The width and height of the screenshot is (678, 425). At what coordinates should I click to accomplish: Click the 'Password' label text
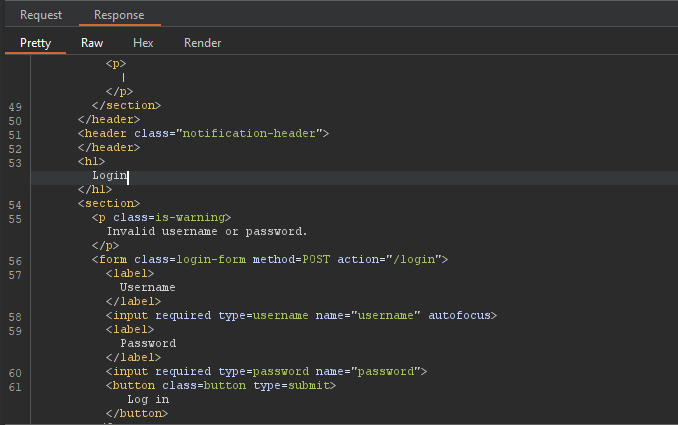click(x=147, y=343)
